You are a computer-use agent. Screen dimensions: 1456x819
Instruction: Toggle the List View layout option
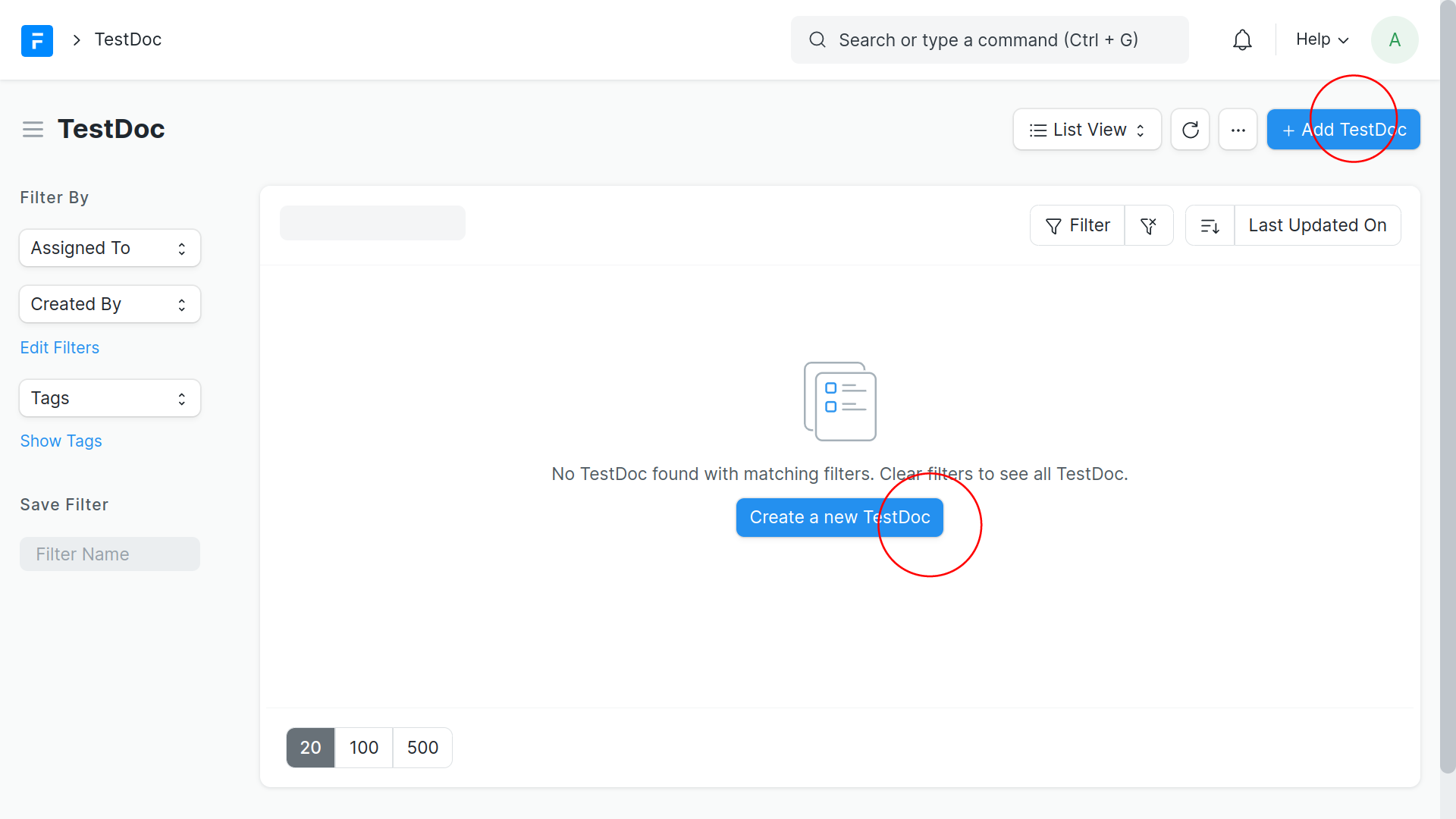[1087, 129]
